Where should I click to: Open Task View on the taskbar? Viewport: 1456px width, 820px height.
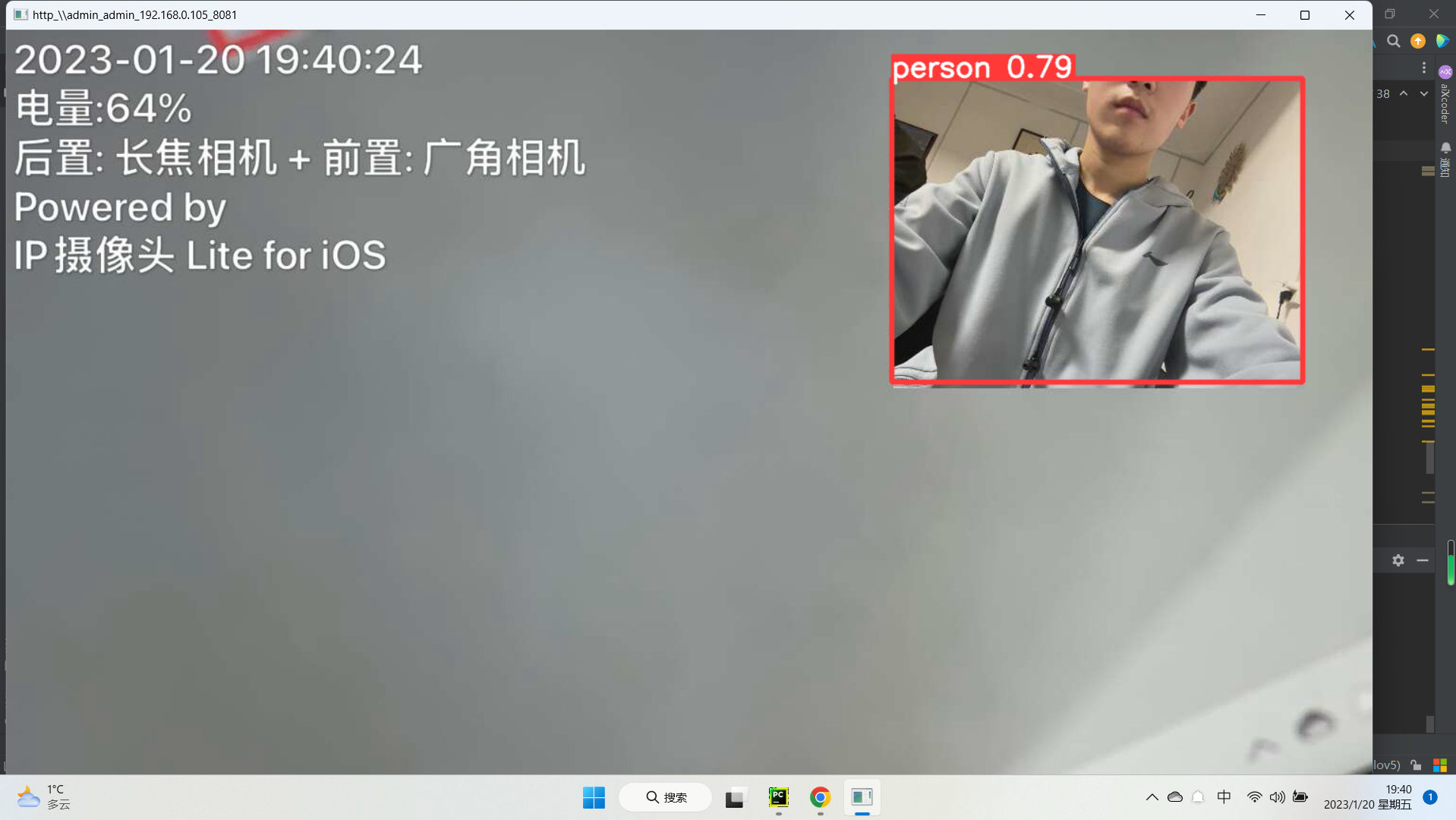(x=734, y=797)
